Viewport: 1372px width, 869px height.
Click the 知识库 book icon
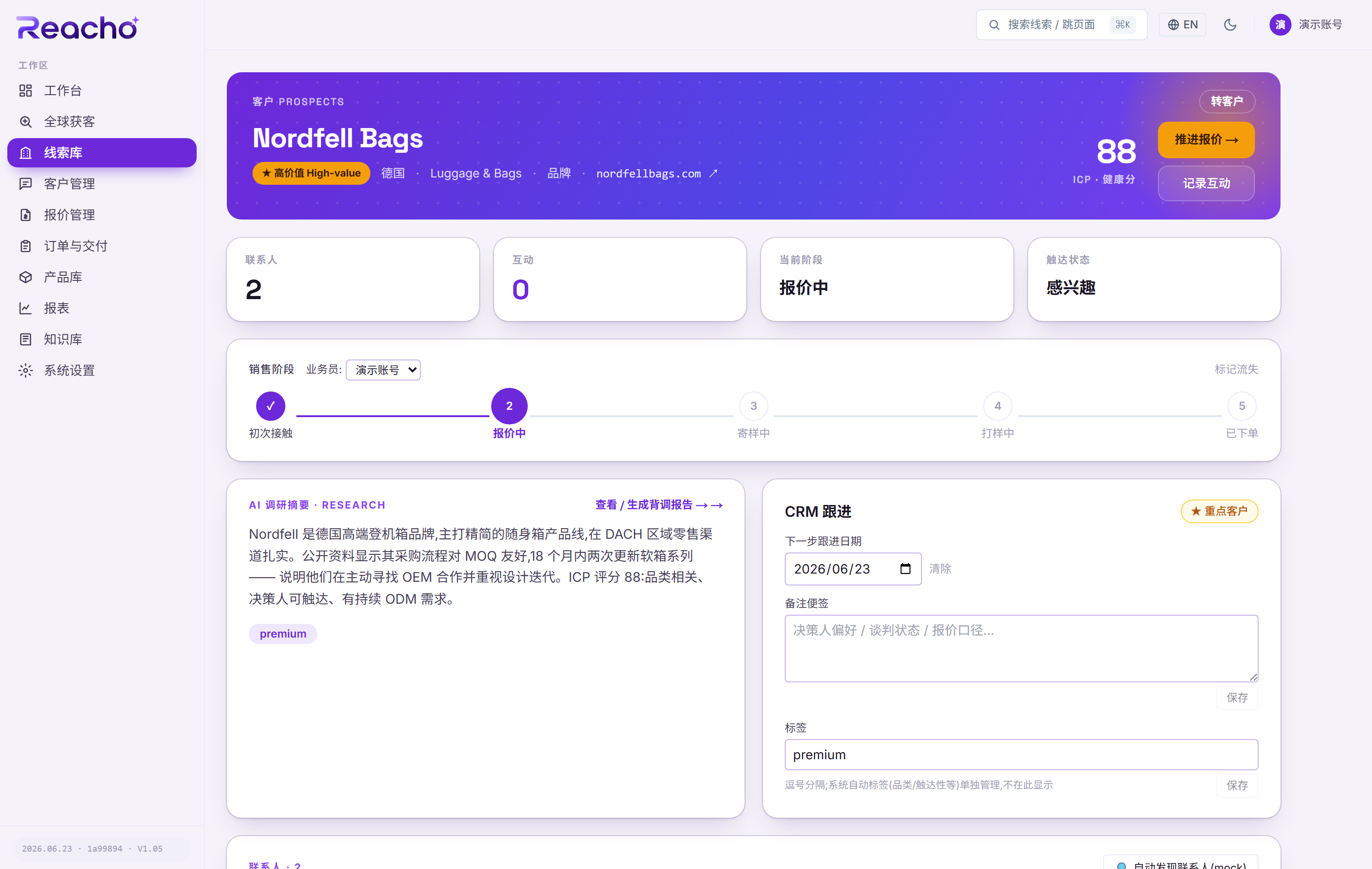pyautogui.click(x=26, y=339)
